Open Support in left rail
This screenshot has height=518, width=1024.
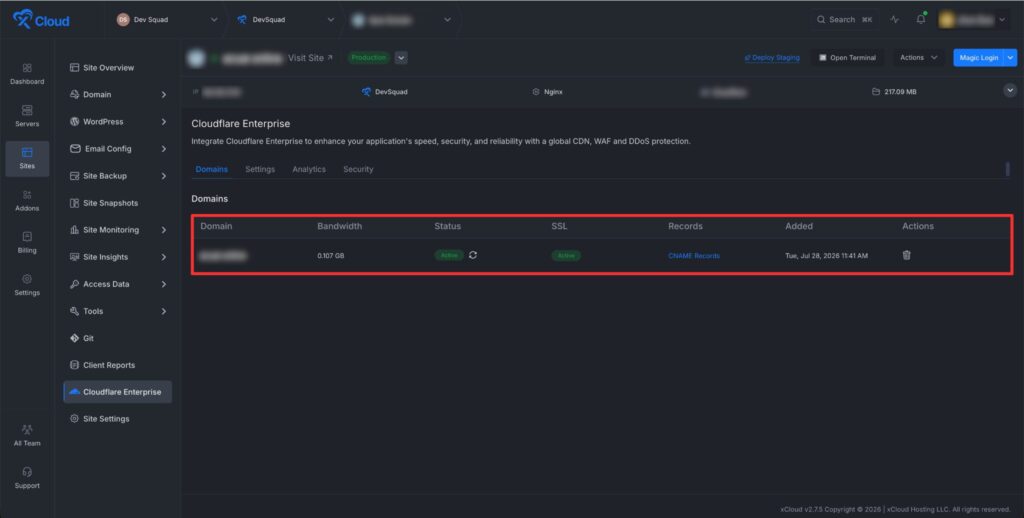pyautogui.click(x=27, y=478)
